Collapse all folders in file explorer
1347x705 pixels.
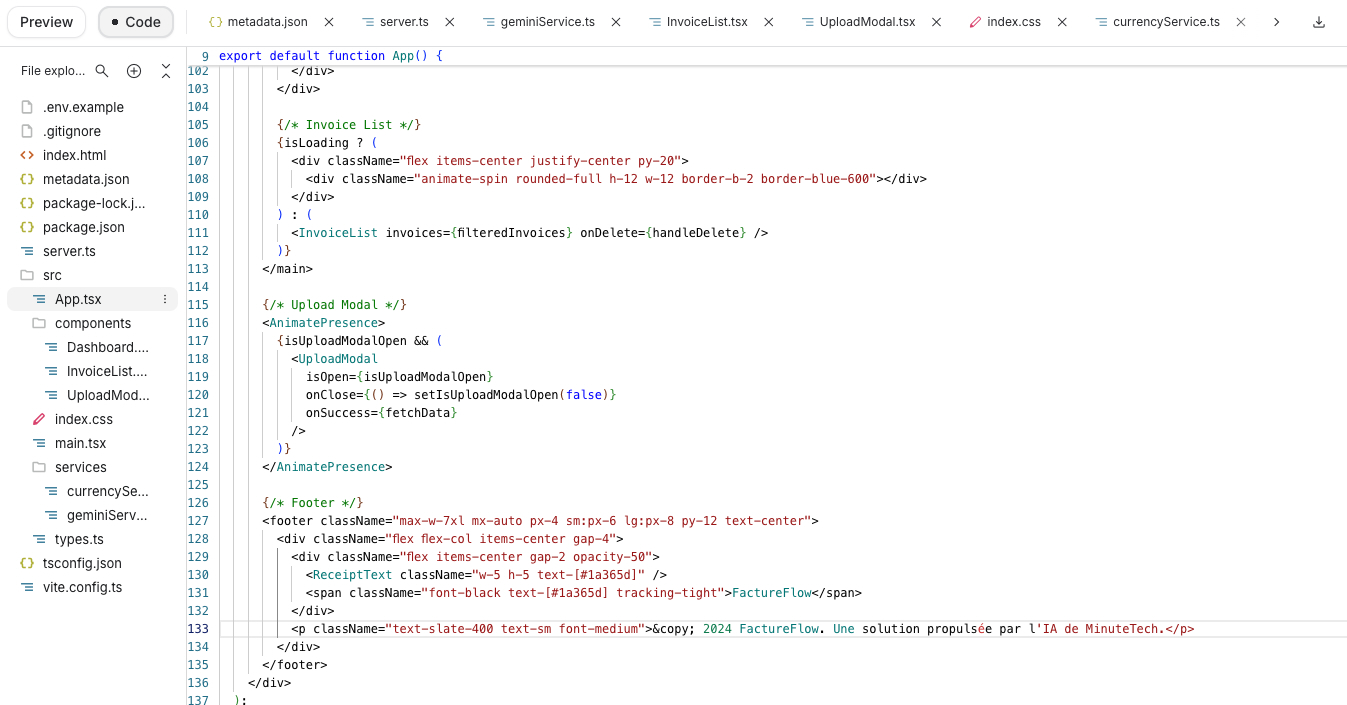[166, 71]
